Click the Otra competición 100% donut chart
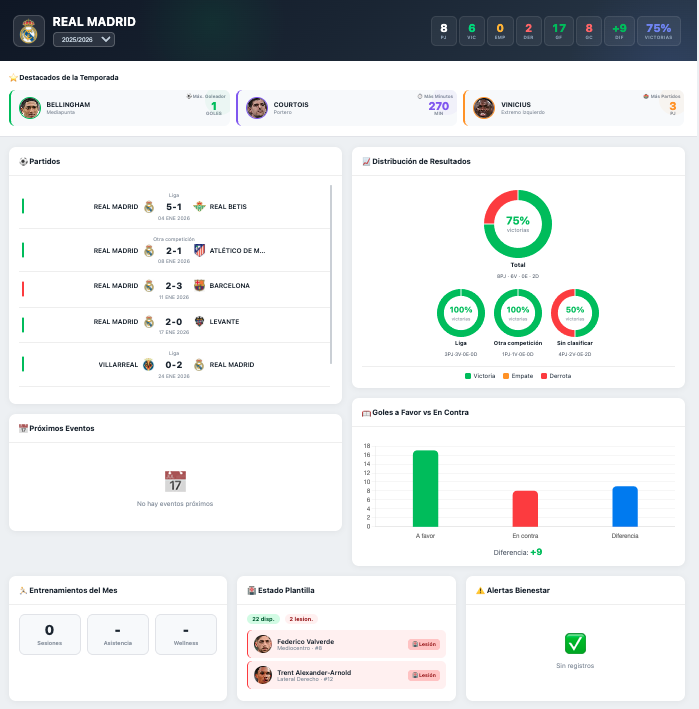 tap(518, 313)
